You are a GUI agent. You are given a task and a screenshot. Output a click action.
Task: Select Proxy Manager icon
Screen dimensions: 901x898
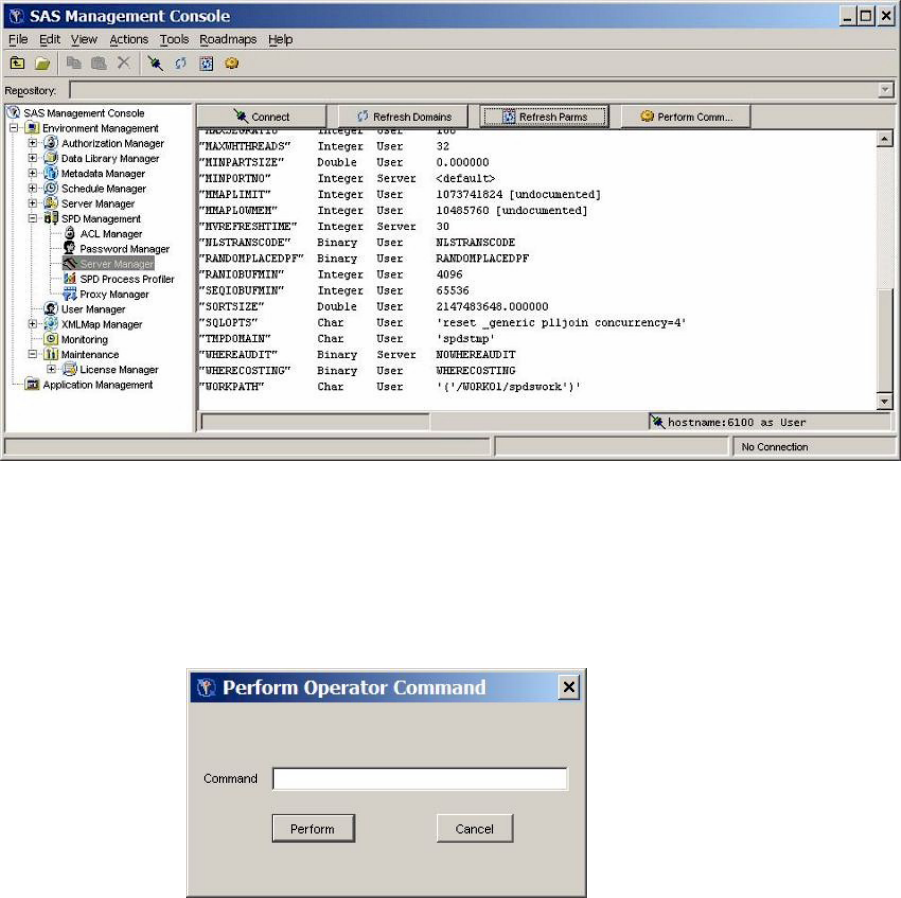coord(70,294)
